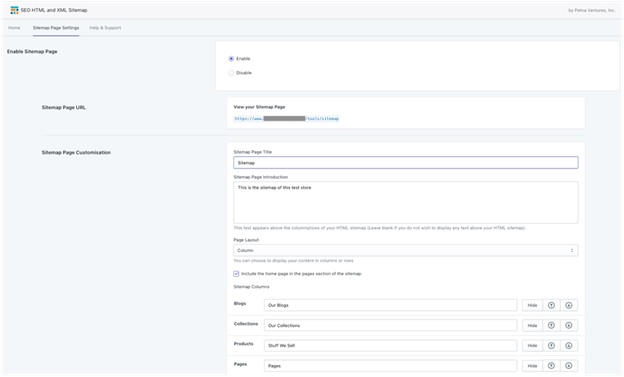Move Products column down with arrow icon

tap(569, 346)
